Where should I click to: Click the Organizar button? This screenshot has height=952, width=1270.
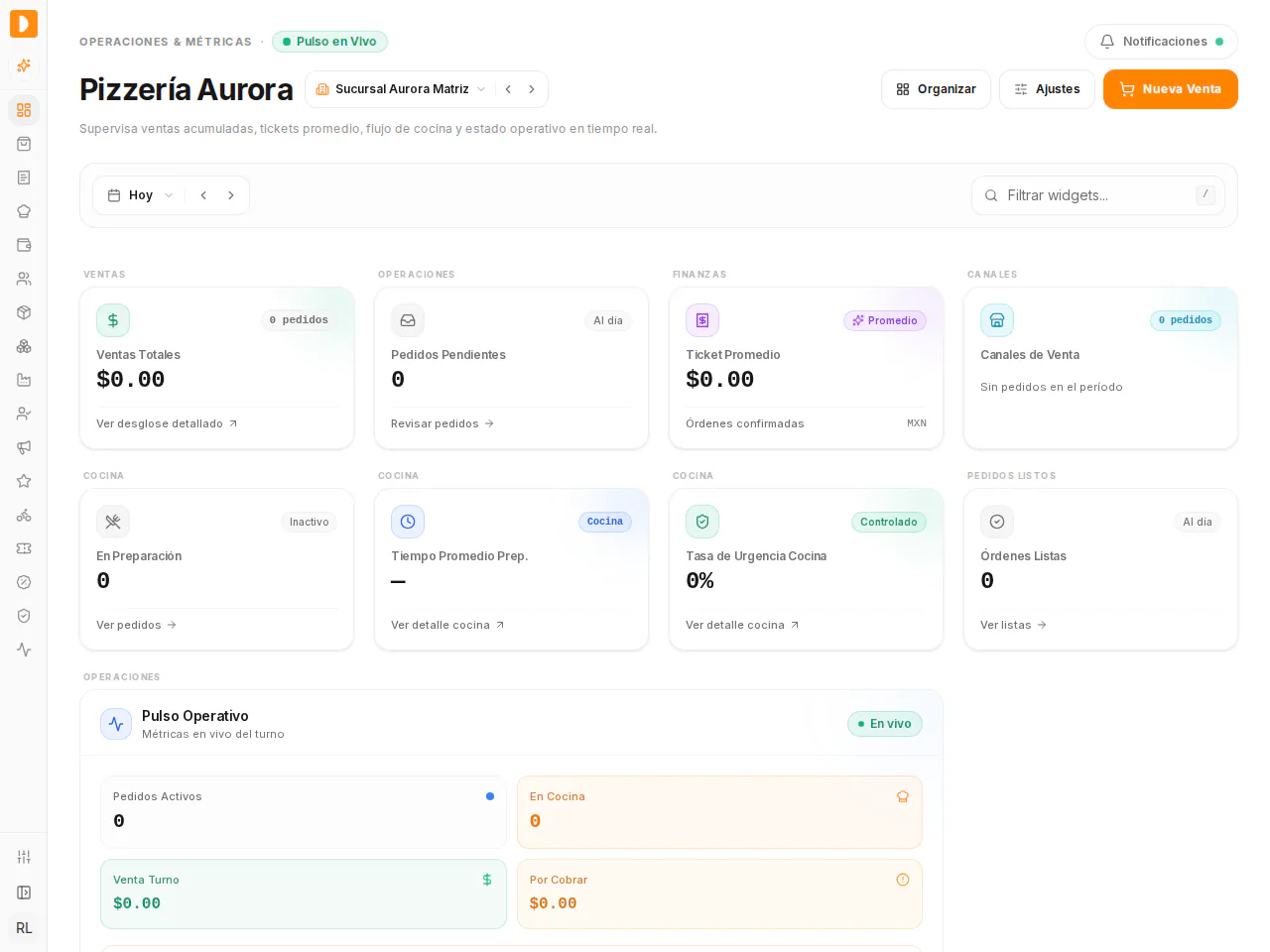[x=936, y=89]
